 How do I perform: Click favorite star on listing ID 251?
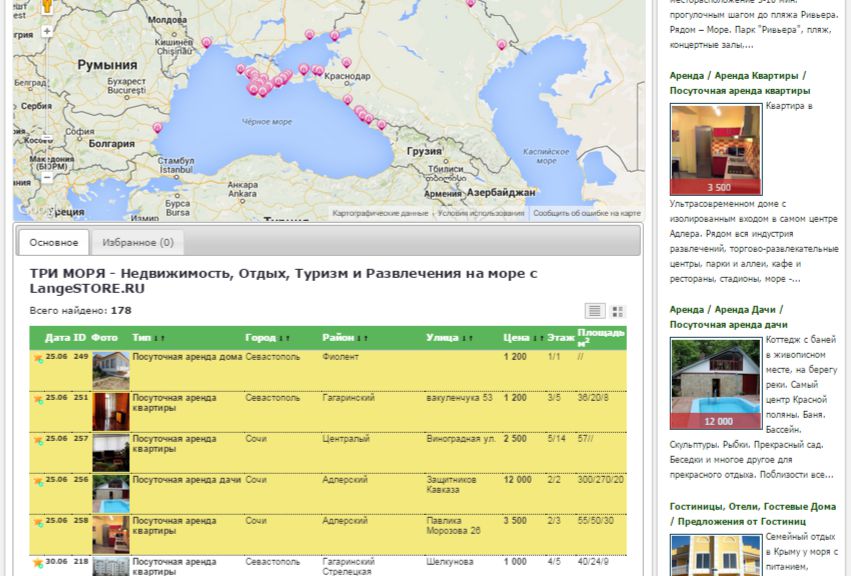(38, 400)
